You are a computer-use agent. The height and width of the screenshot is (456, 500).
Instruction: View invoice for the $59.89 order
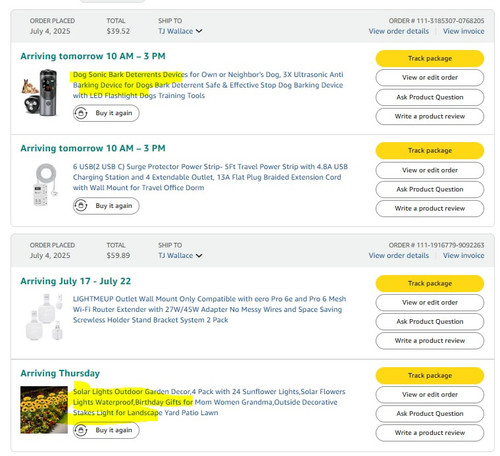[463, 256]
